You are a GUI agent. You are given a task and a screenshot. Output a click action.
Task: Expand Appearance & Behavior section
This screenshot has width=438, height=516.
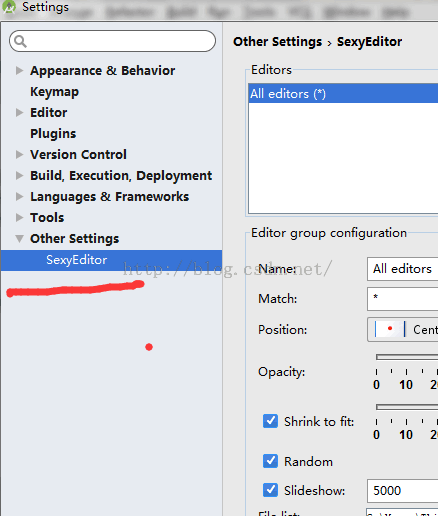[x=19, y=70]
